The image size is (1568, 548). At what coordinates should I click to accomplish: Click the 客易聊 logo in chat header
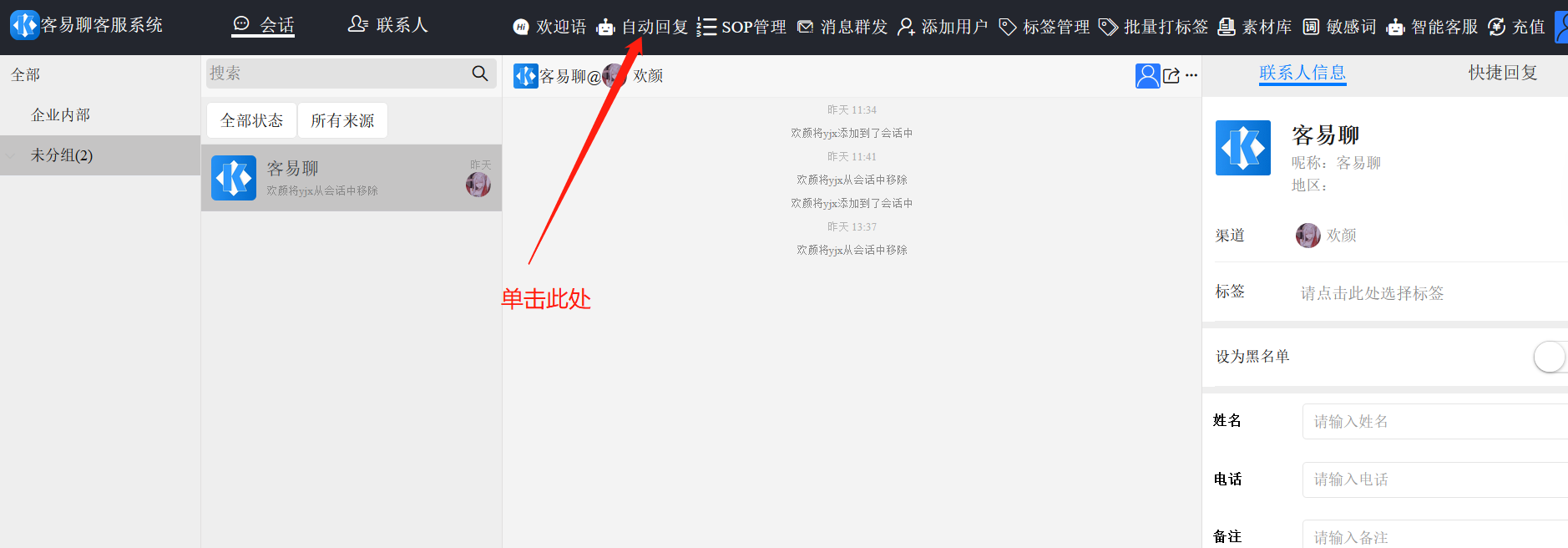pos(526,76)
